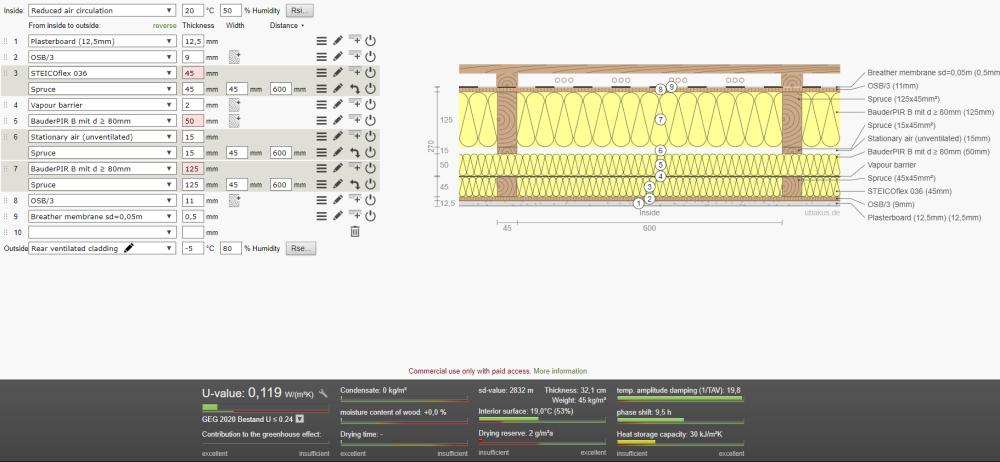Insert a new layer after Plasterboard

(x=355, y=41)
